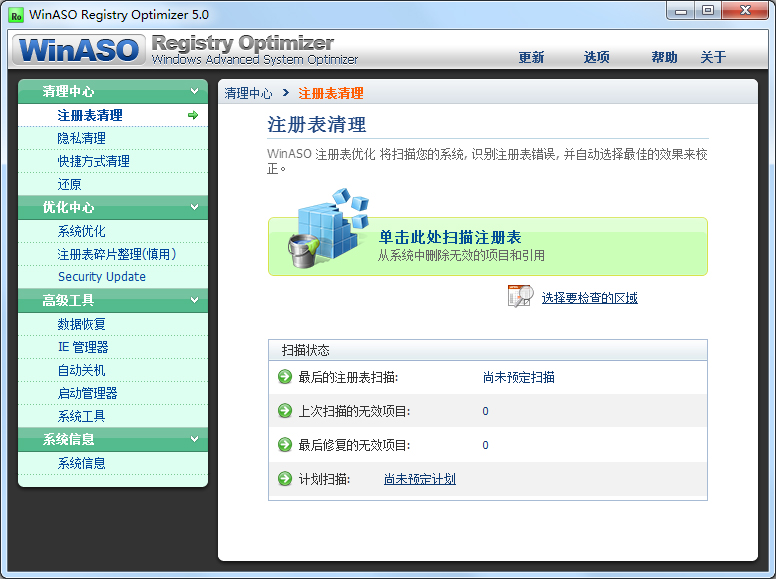Open 启动管理器 from the sidebar
Screen dimensions: 776x579
pyautogui.click(x=87, y=393)
